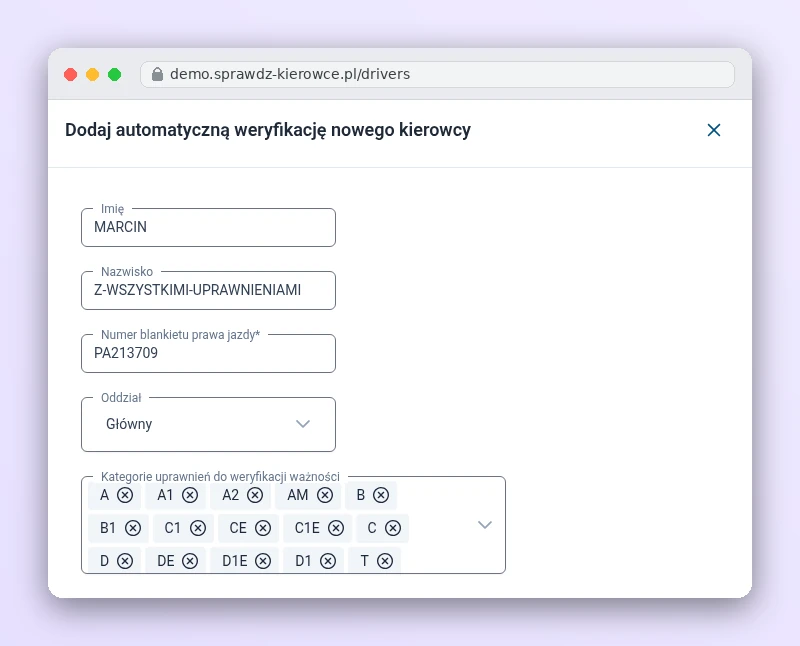The height and width of the screenshot is (646, 800).
Task: Remove the T category chip
Action: [385, 561]
